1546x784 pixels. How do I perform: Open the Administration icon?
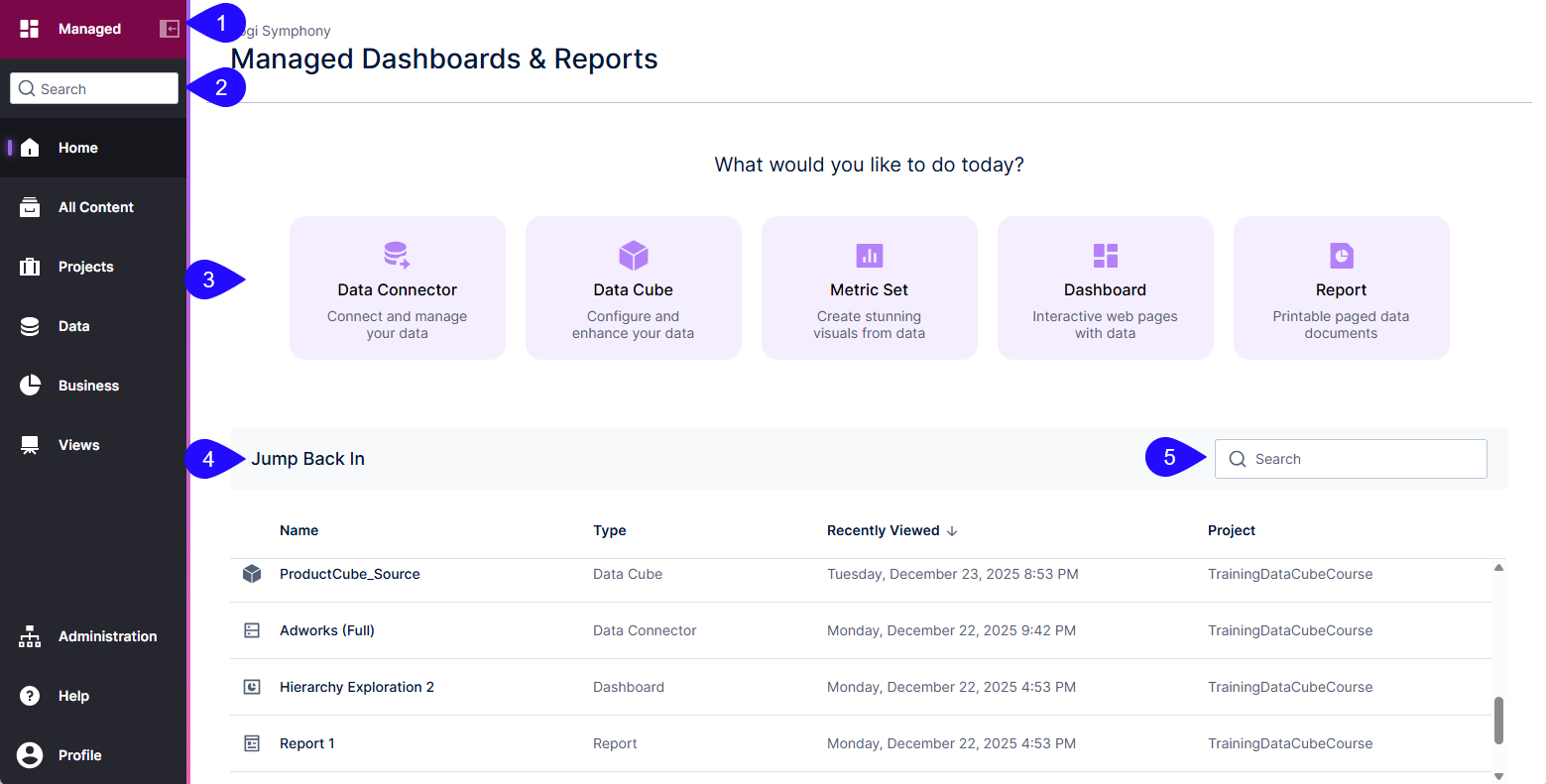(x=30, y=635)
